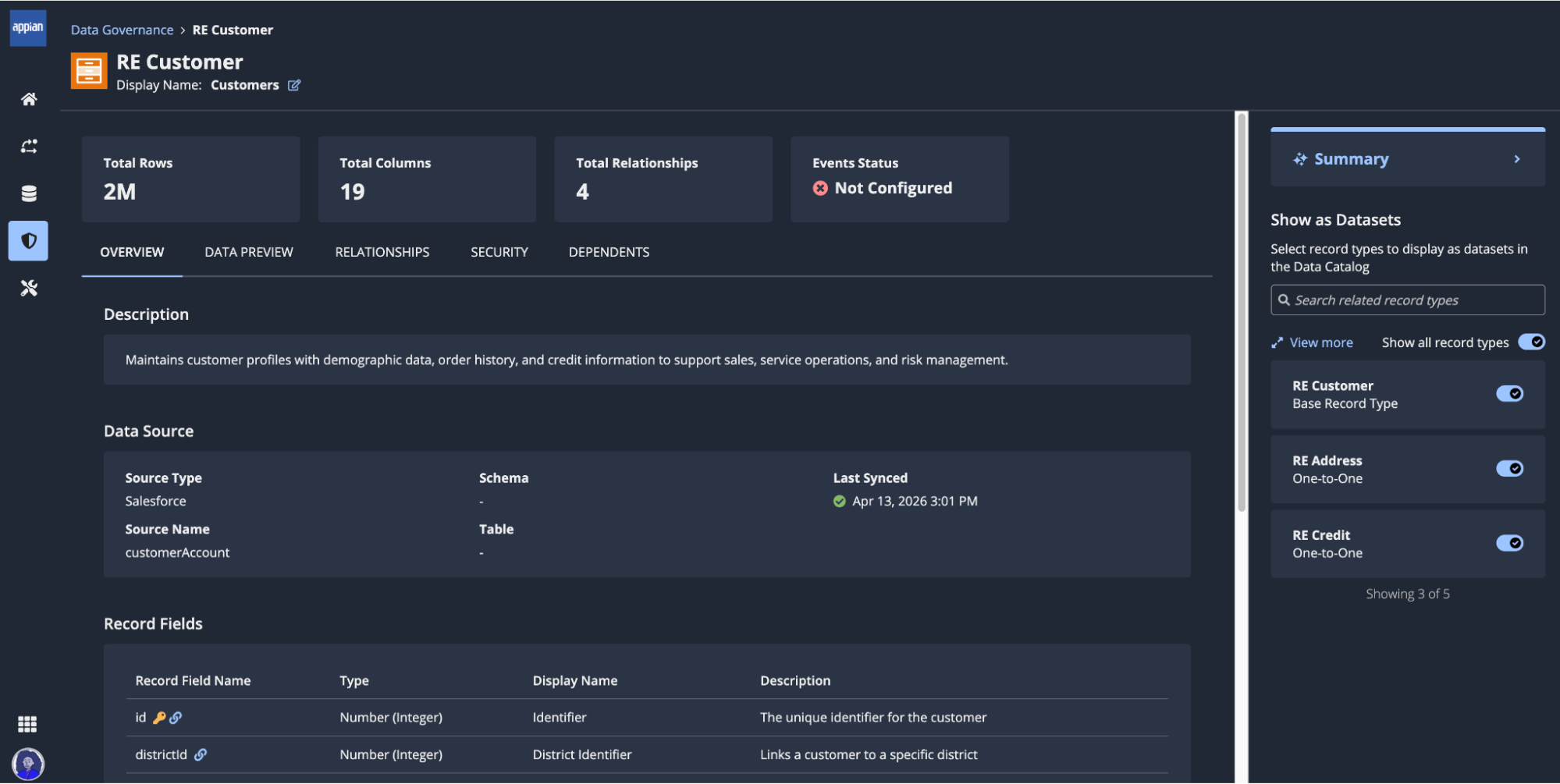The height and width of the screenshot is (784, 1560).
Task: Click RE Customer in the breadcrumb
Action: click(233, 30)
